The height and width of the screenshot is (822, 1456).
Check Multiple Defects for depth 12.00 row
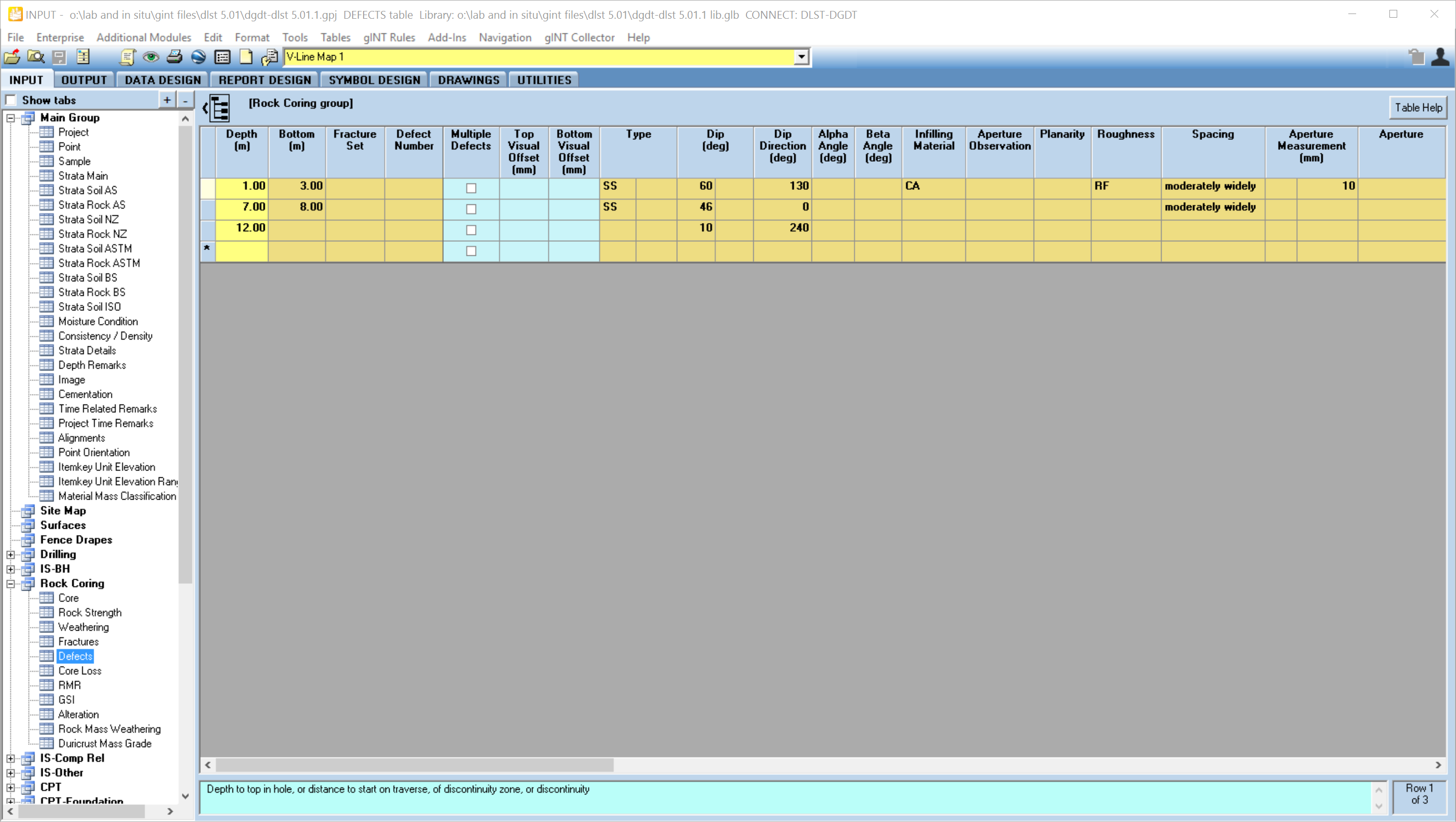[x=471, y=230]
